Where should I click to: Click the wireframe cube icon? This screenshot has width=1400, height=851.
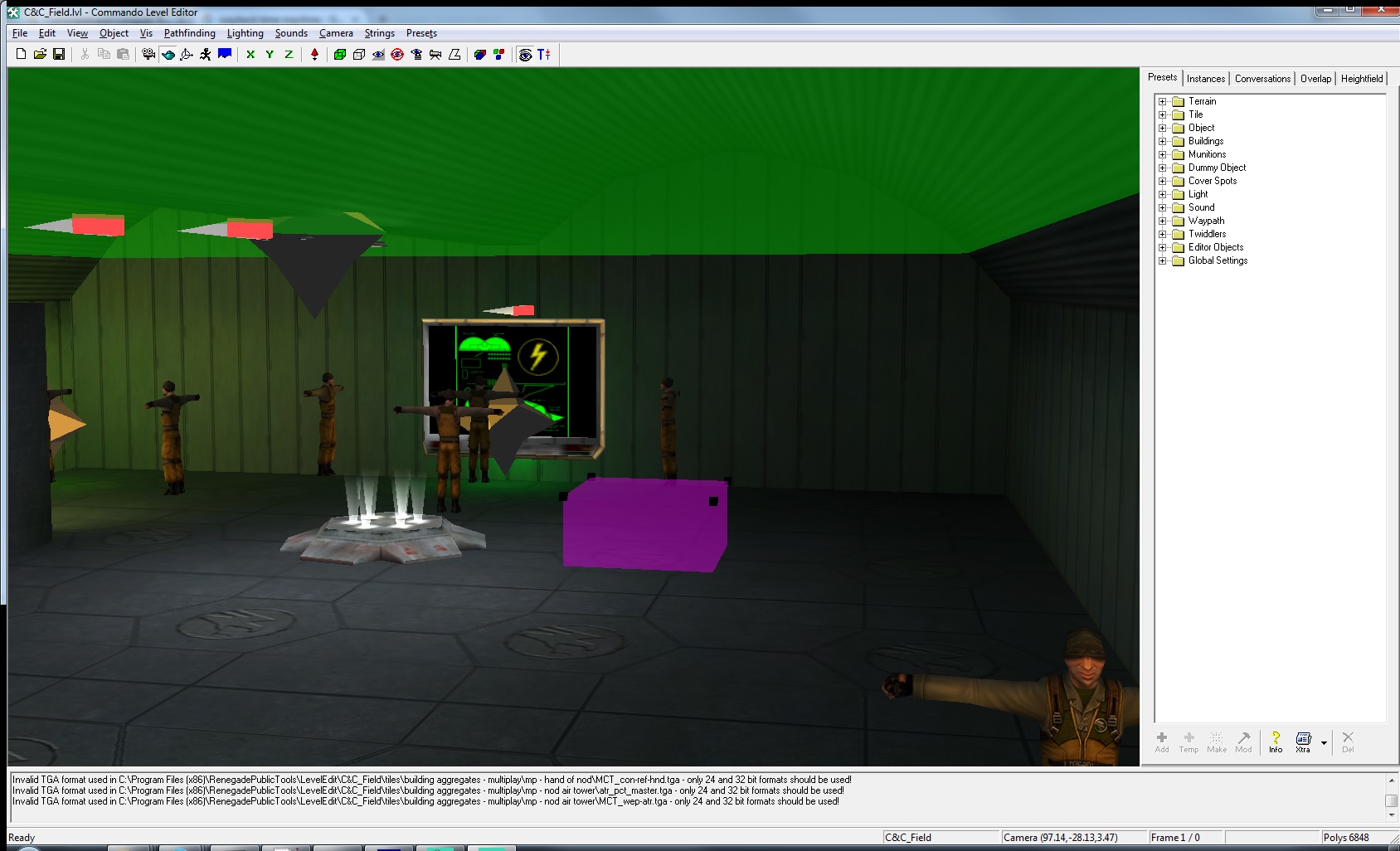[x=359, y=55]
